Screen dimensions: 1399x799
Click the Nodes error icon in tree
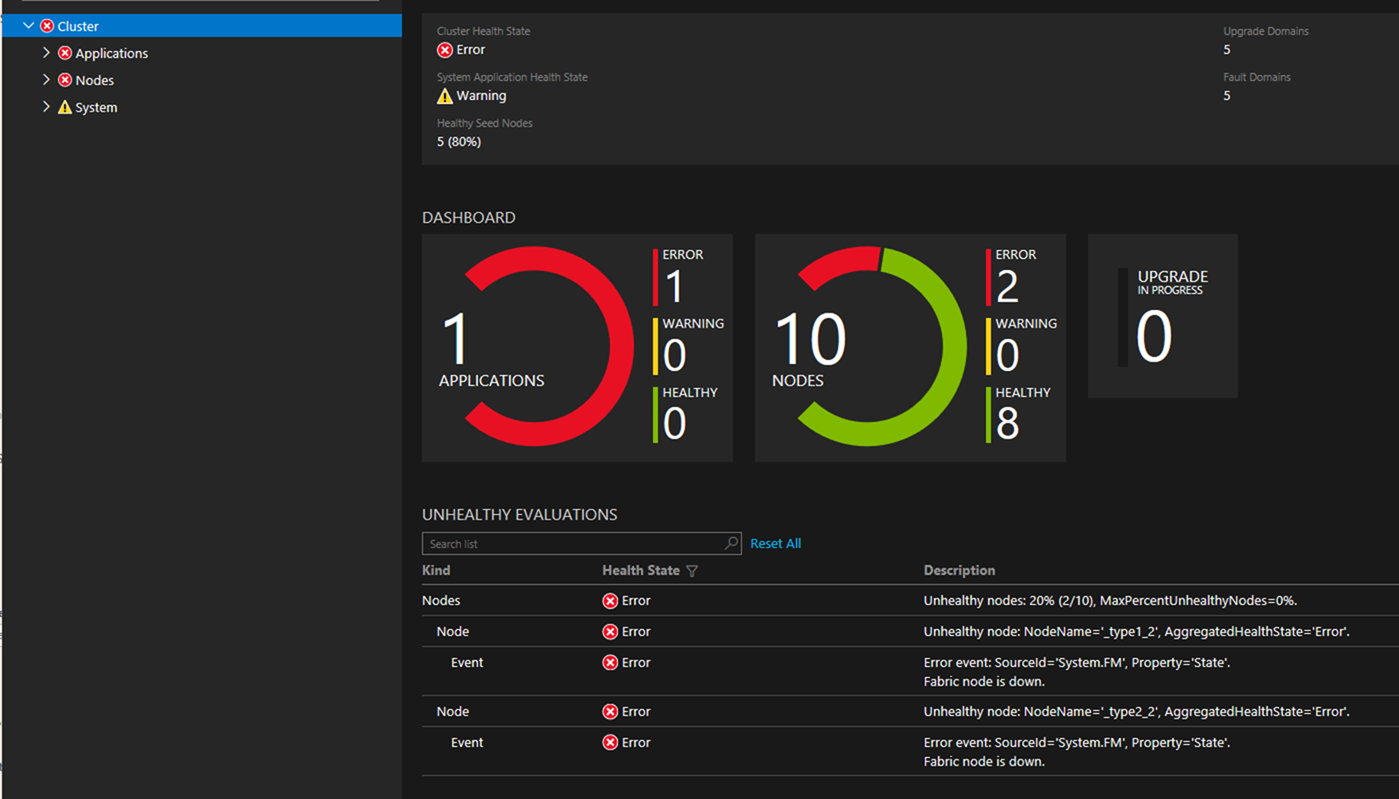point(65,80)
